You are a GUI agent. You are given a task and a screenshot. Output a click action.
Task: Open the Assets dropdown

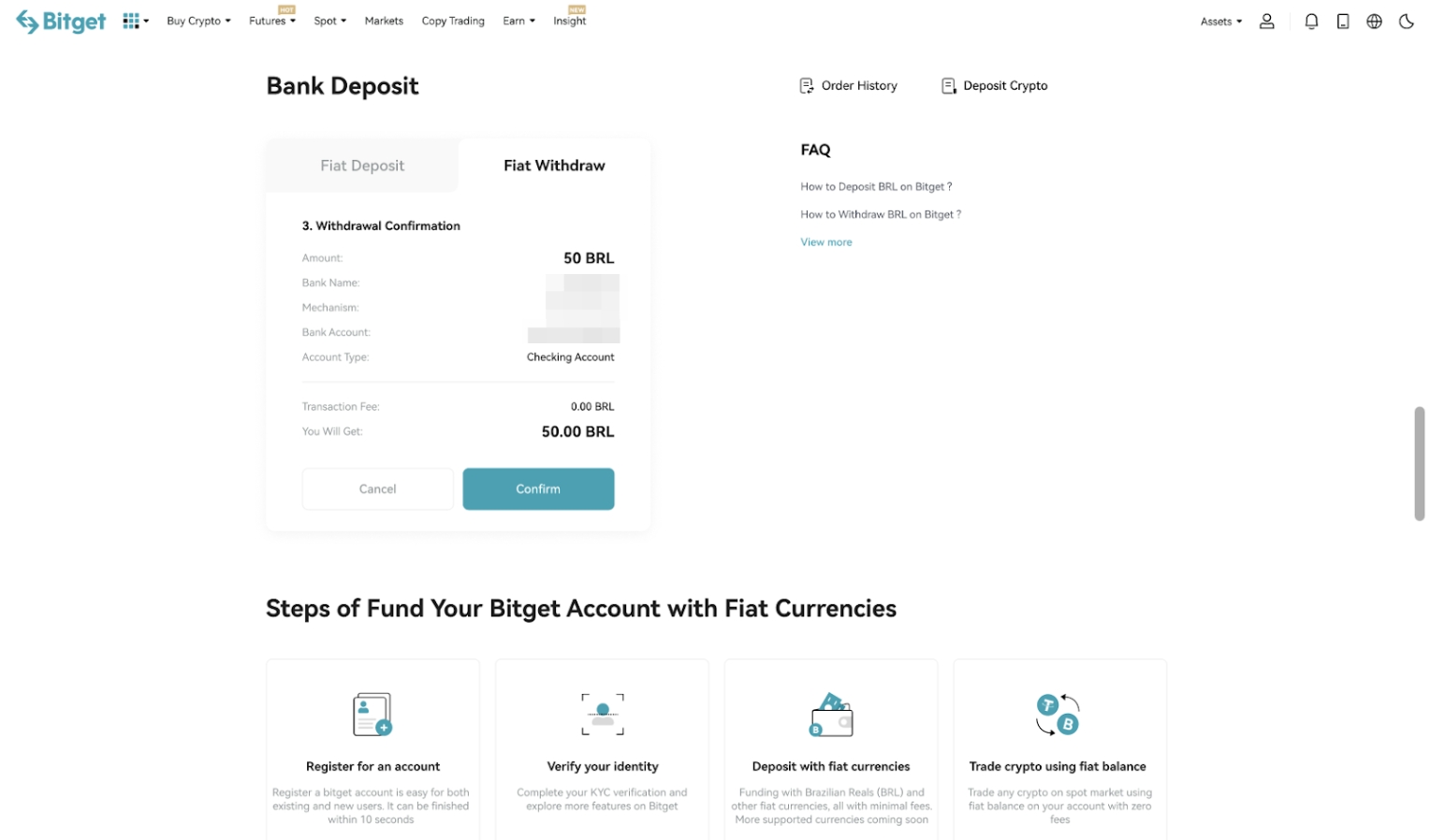1219,21
